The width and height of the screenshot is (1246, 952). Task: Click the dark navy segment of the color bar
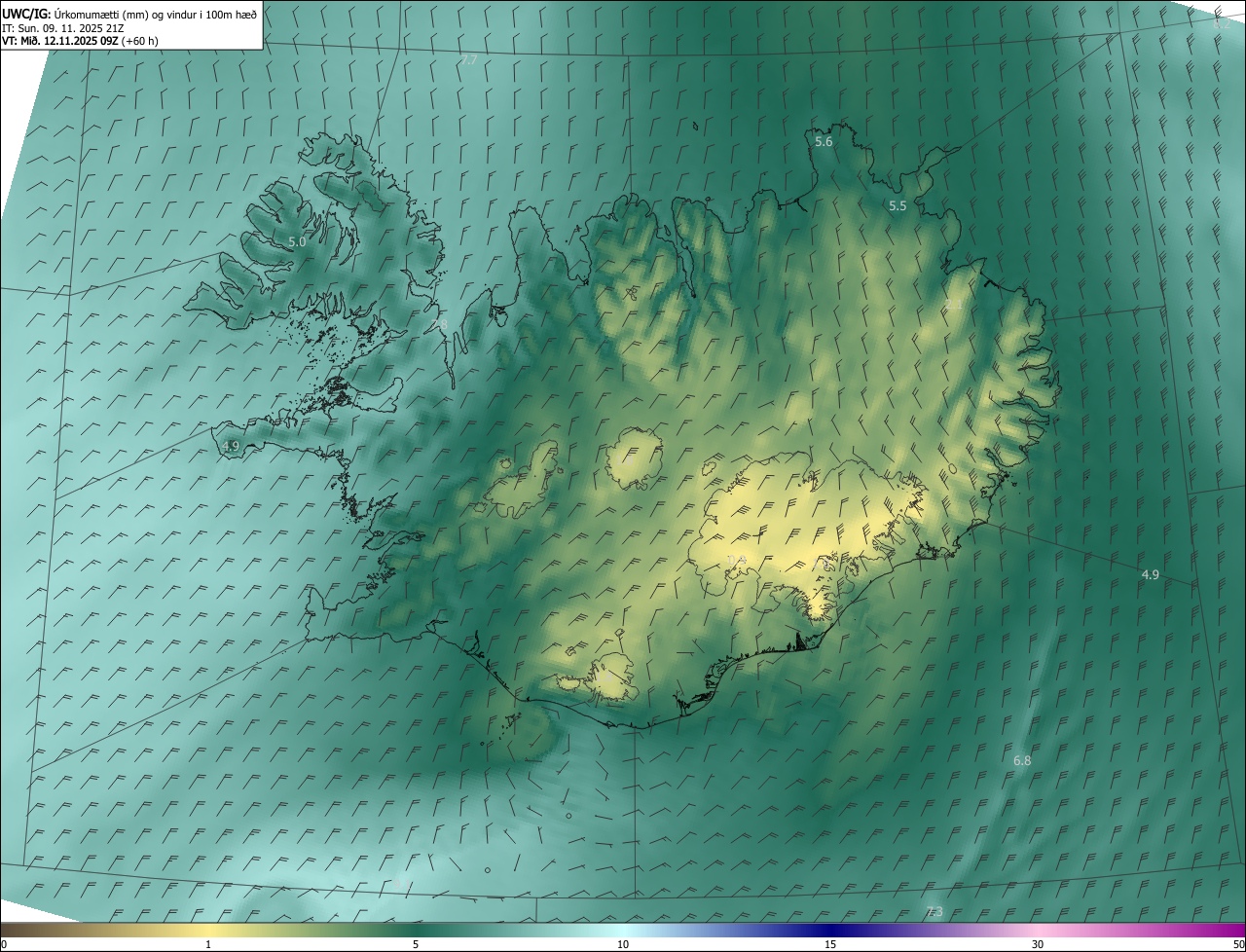[830, 930]
